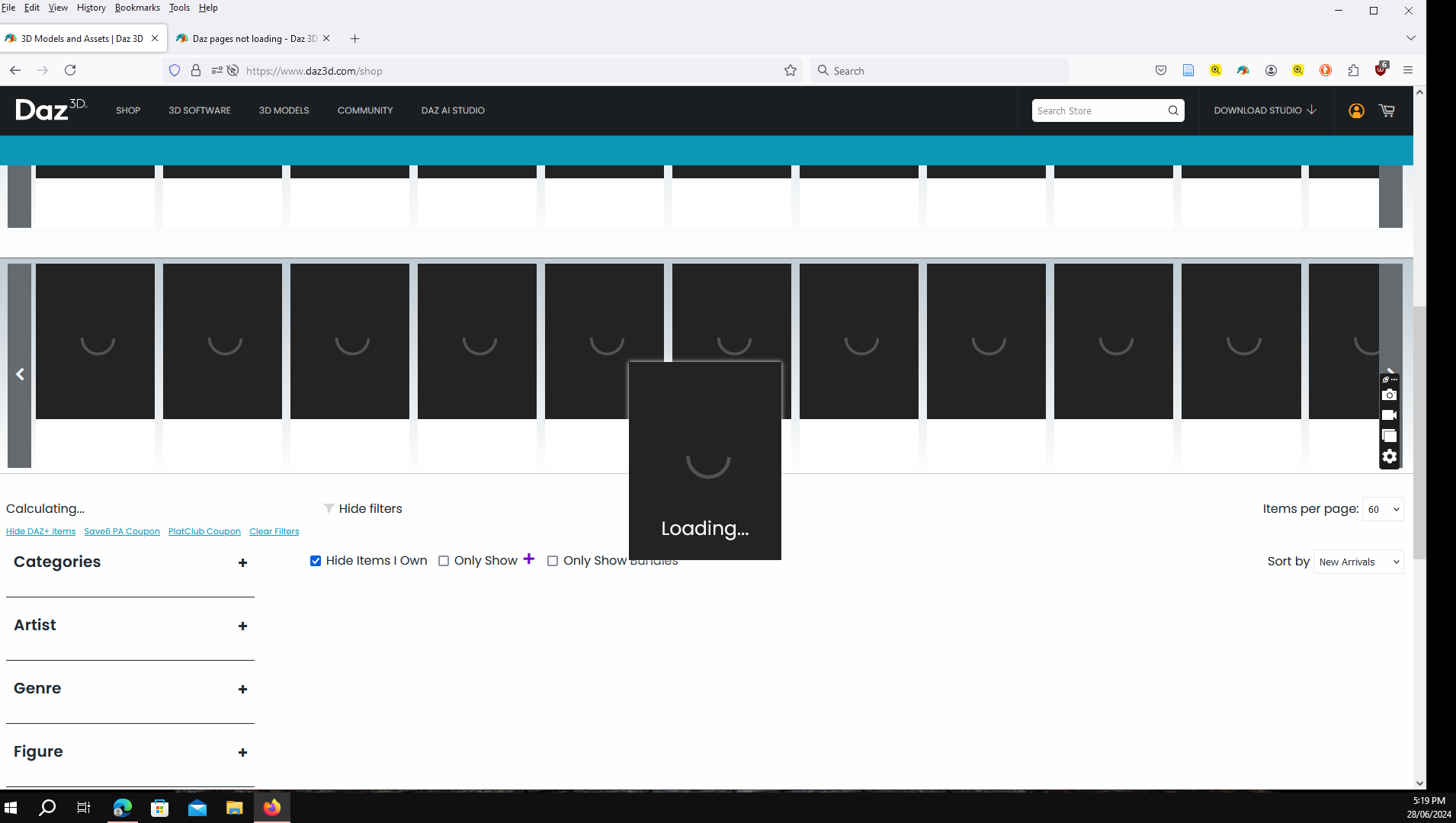Open Windows Start menu
Viewport: 1456px width, 823px height.
(11, 808)
